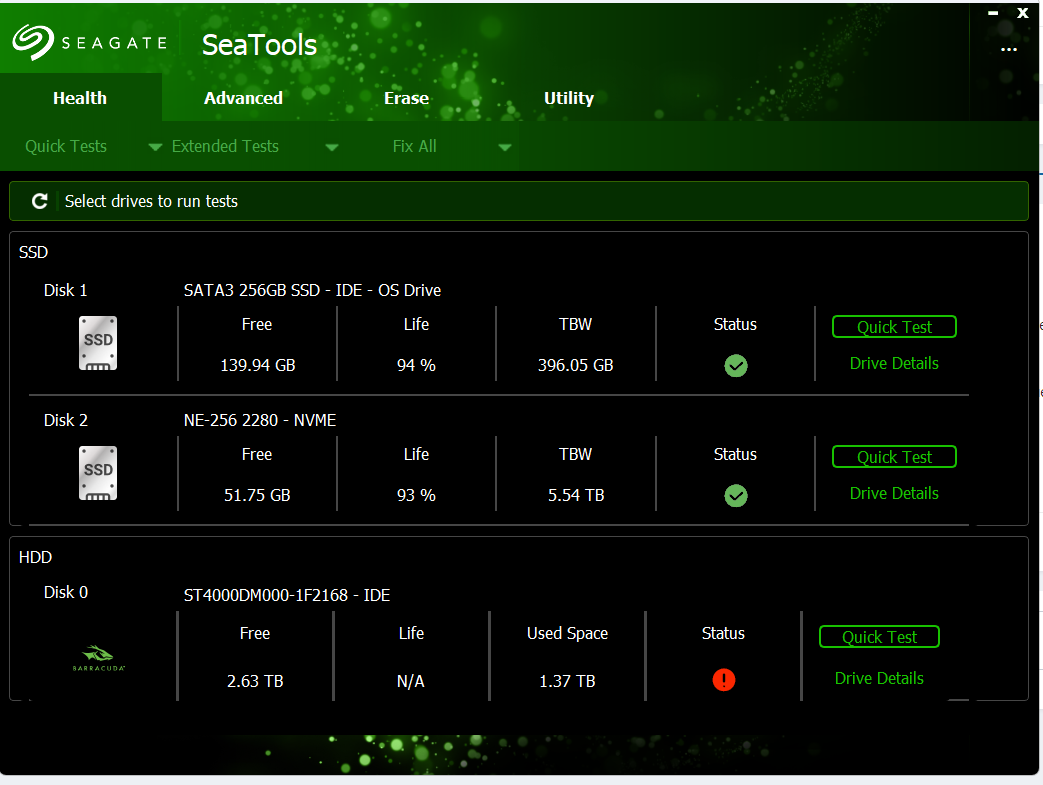Click the 396.05 GB TBW value
This screenshot has height=785, width=1043.
575,365
